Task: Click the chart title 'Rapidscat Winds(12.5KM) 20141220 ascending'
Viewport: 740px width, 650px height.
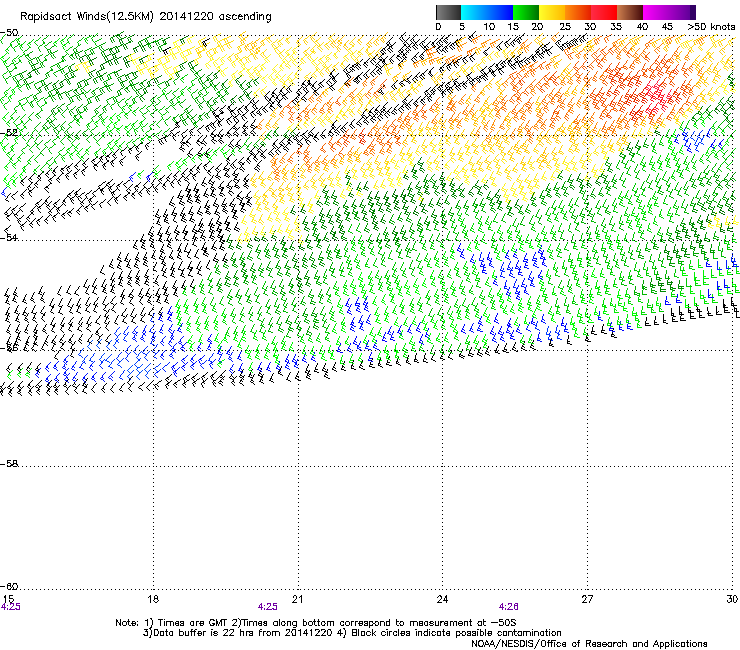Action: click(146, 17)
